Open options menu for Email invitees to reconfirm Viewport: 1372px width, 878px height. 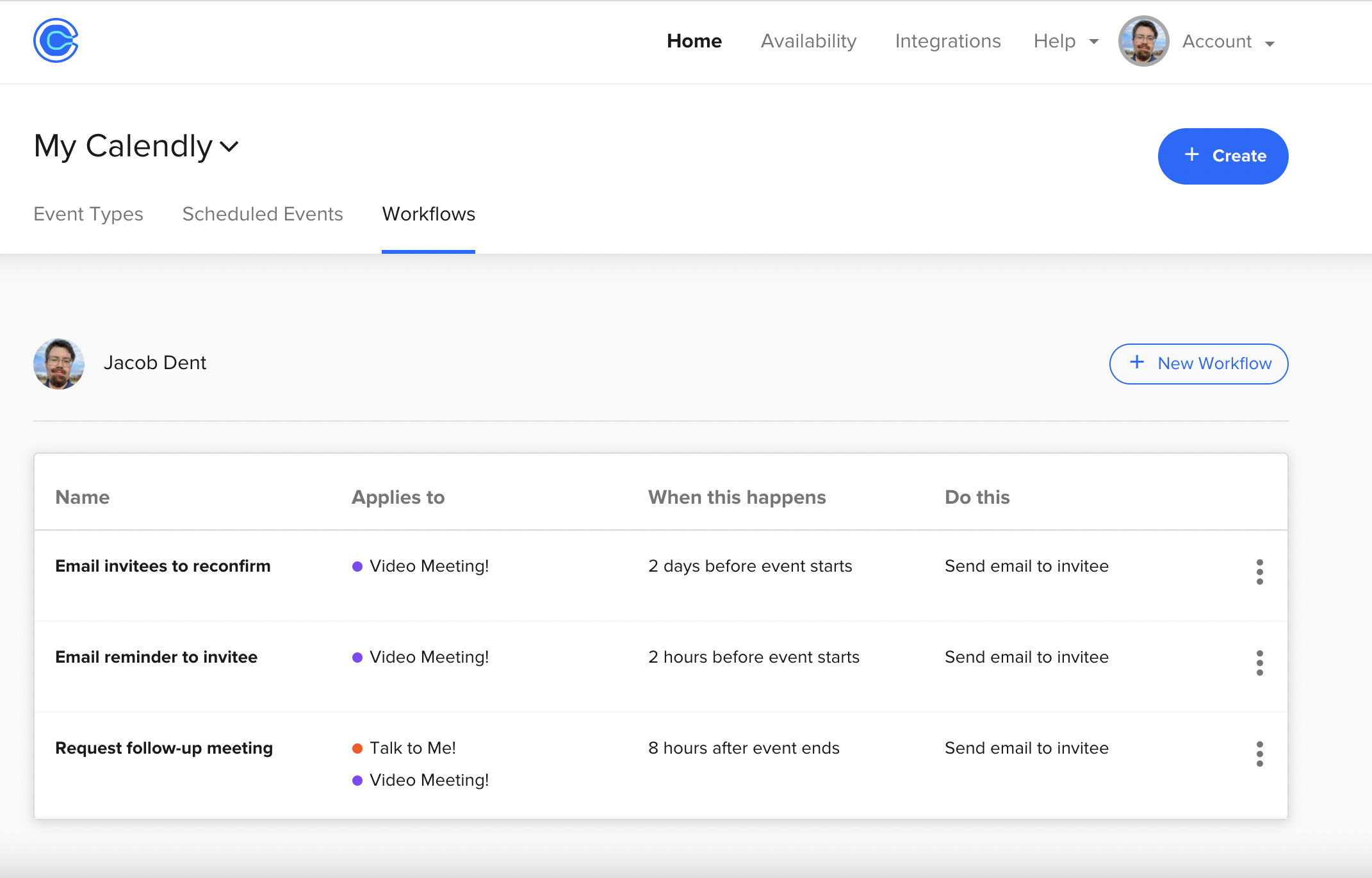tap(1259, 572)
